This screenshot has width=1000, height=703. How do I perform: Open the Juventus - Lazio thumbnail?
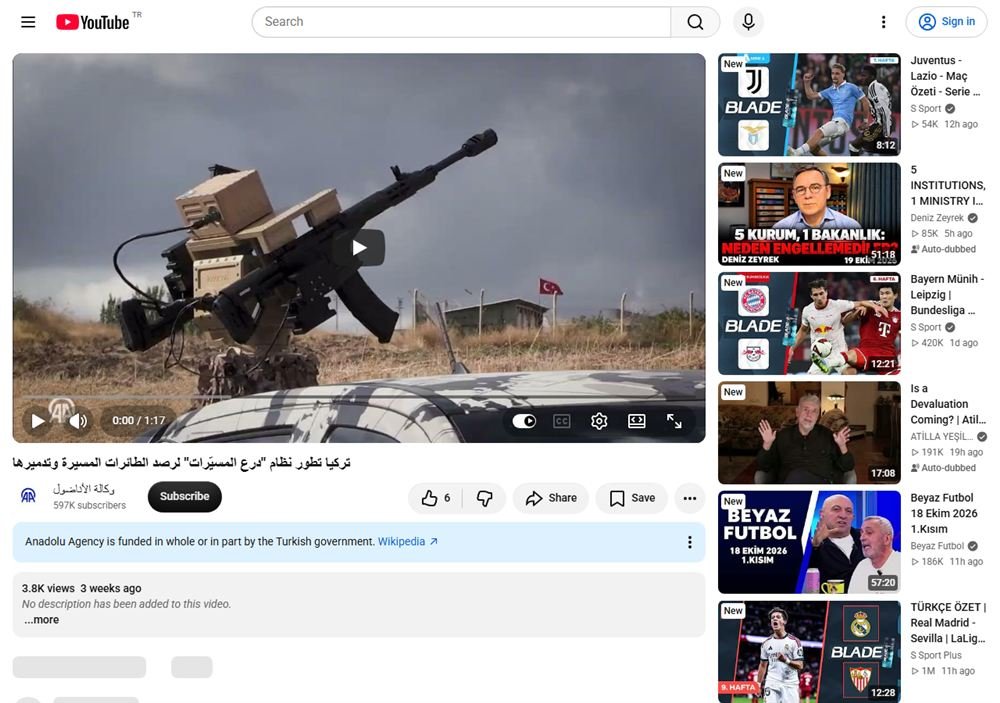pos(809,105)
